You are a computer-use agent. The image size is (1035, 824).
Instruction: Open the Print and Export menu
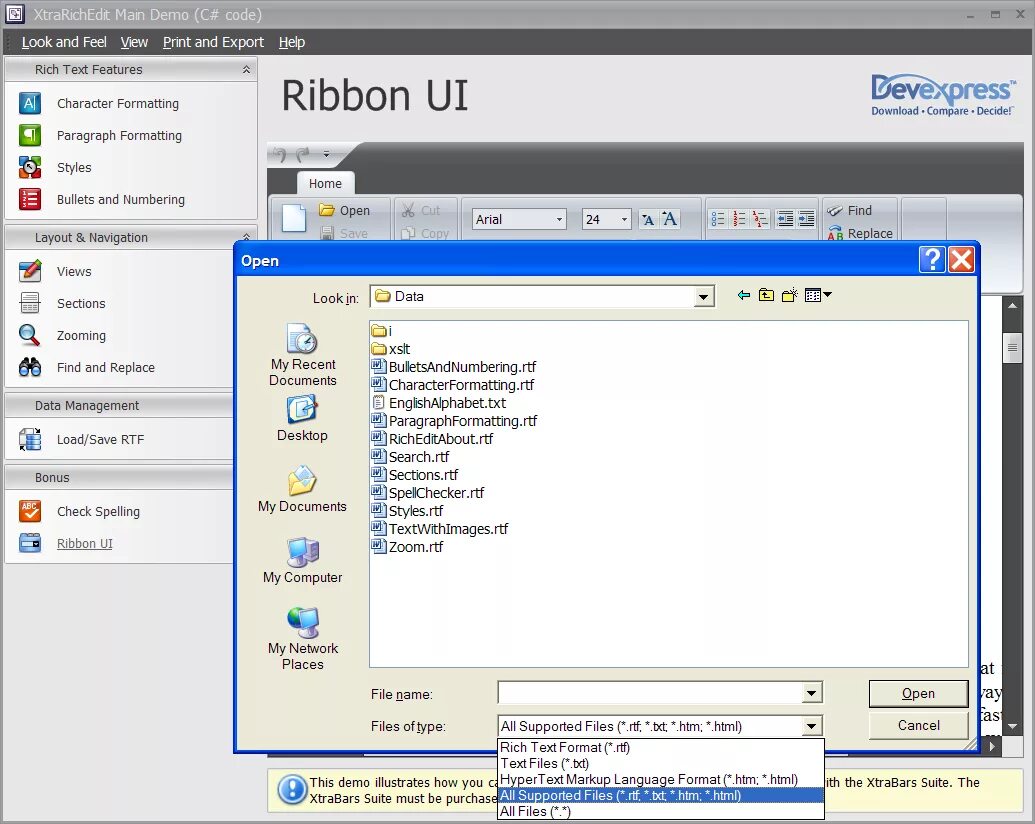213,42
